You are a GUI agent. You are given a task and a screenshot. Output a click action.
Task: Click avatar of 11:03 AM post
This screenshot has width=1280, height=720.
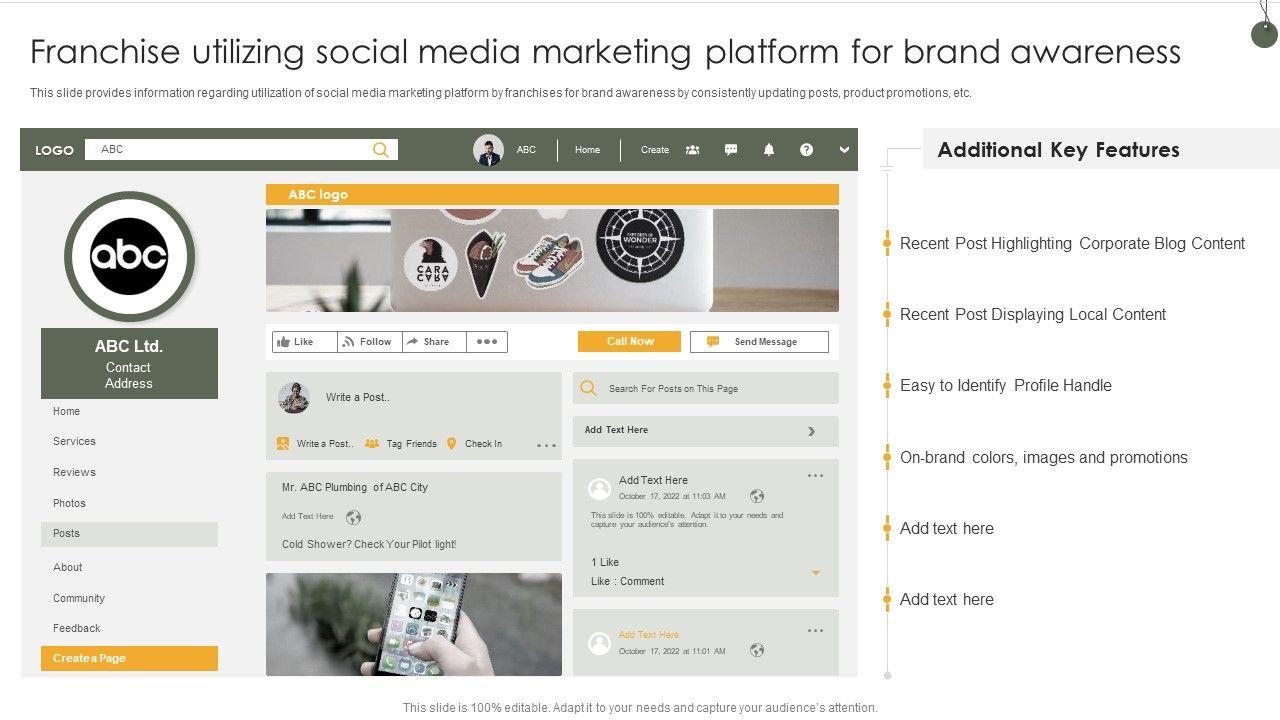click(x=599, y=488)
